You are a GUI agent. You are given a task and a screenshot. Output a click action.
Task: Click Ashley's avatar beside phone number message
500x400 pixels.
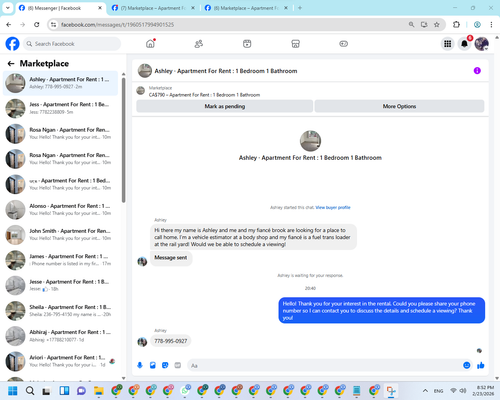(142, 342)
